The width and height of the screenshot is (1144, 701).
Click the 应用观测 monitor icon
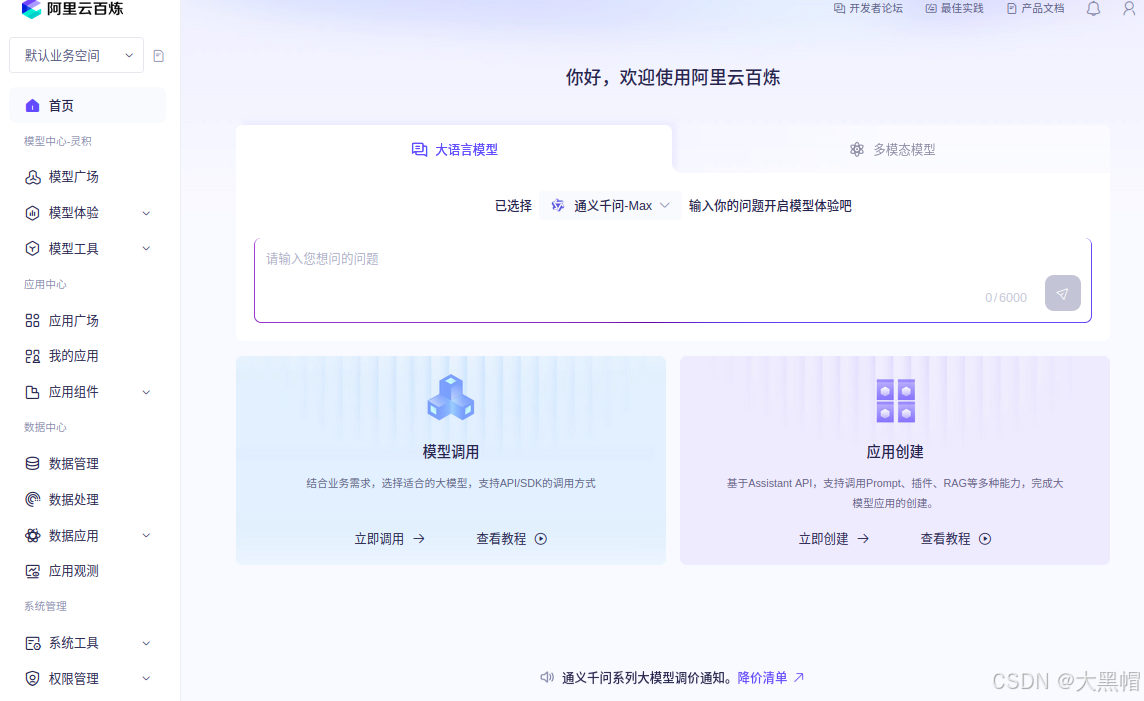pyautogui.click(x=32, y=571)
